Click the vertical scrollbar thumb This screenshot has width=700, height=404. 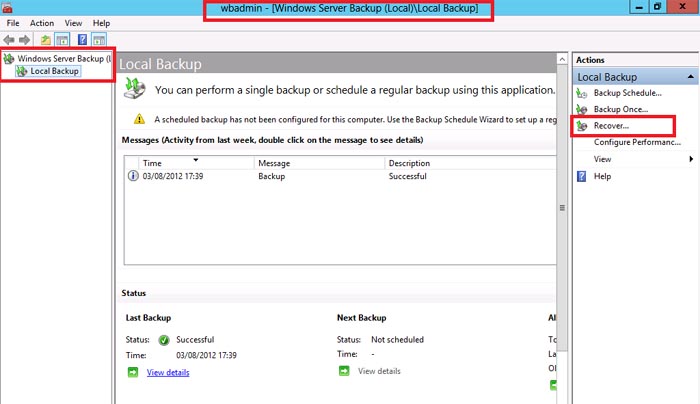tap(562, 208)
